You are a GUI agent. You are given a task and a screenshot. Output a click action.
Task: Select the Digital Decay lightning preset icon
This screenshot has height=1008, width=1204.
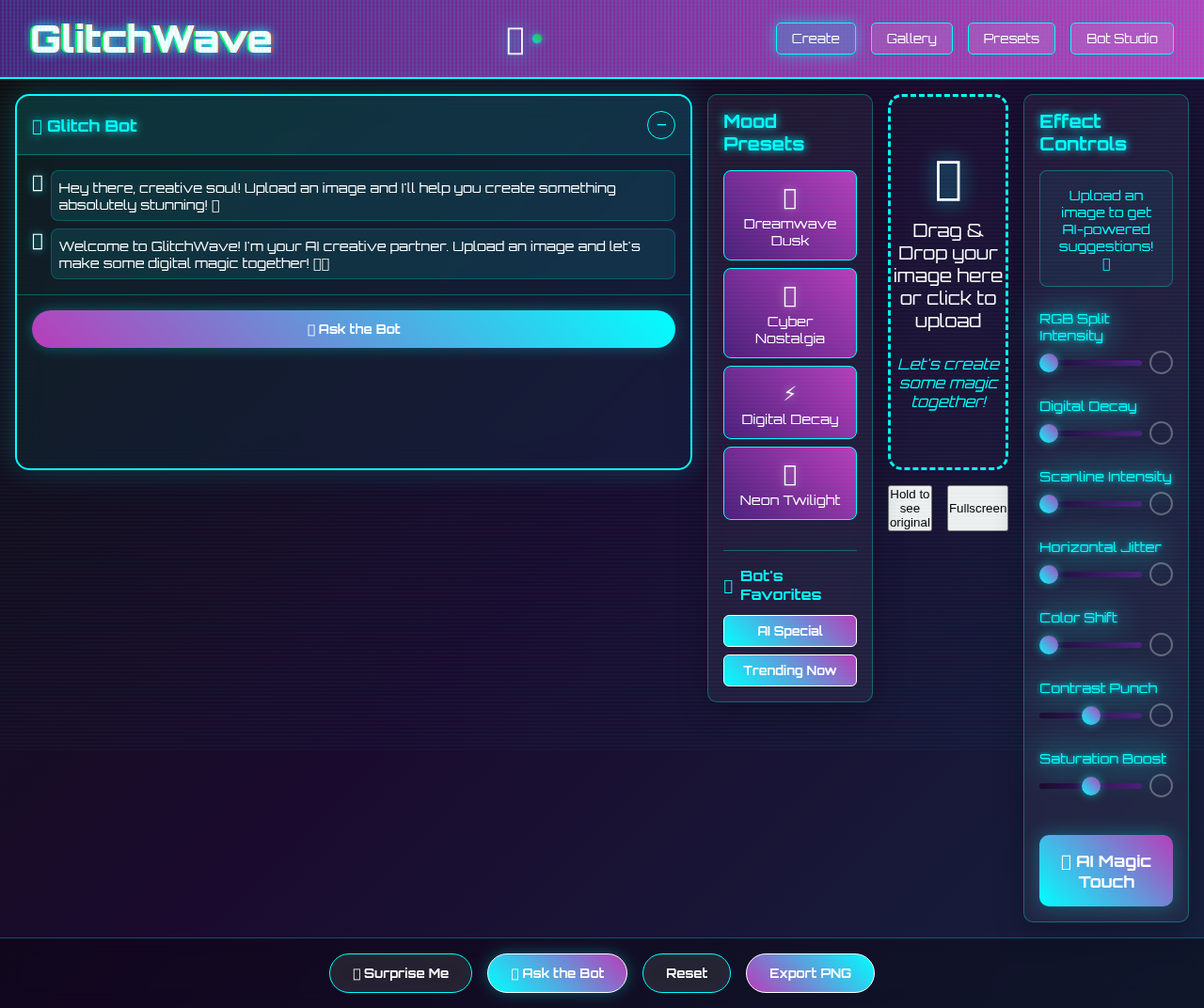[x=789, y=392]
